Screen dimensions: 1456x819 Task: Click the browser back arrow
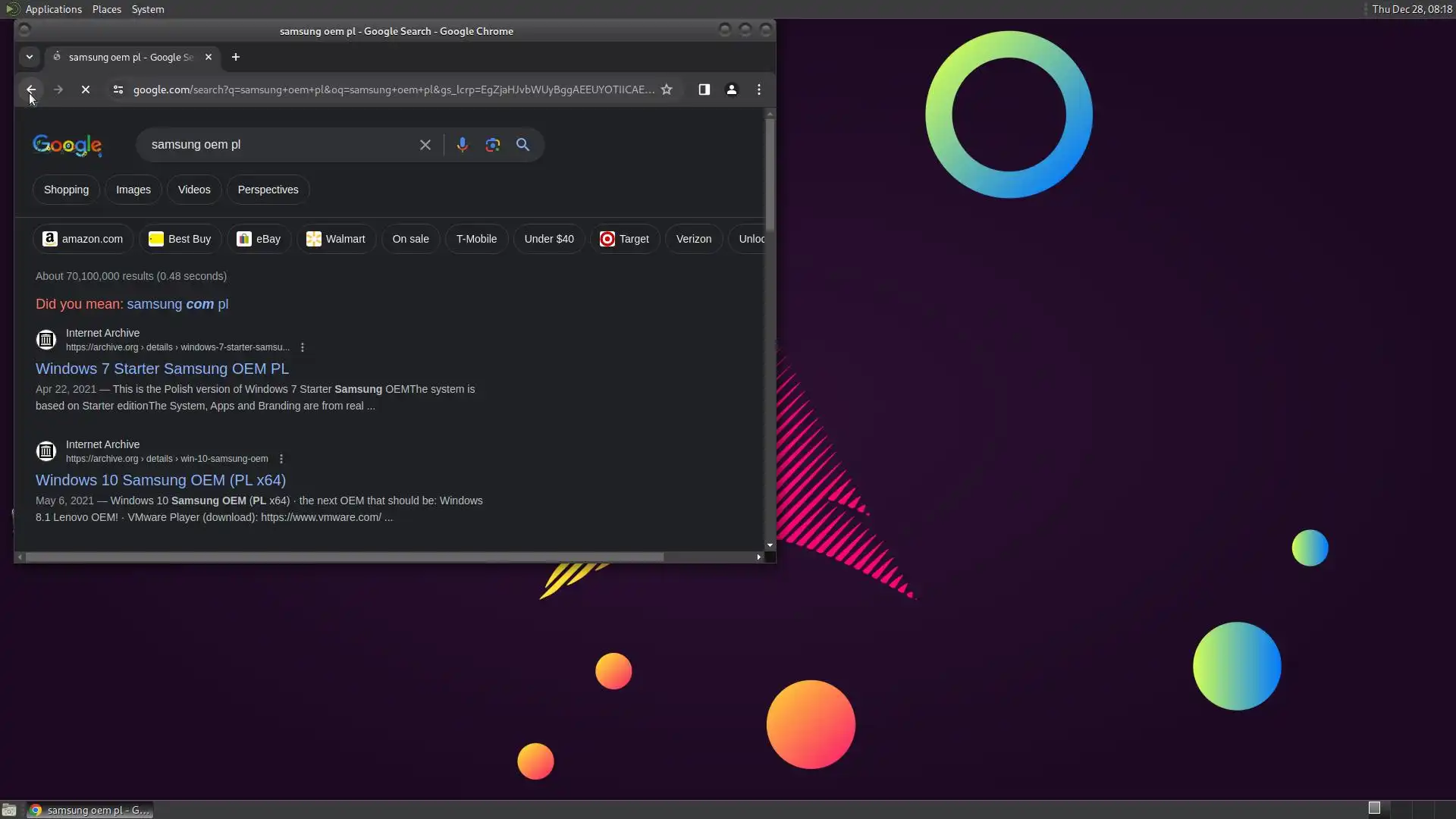pos(31,89)
